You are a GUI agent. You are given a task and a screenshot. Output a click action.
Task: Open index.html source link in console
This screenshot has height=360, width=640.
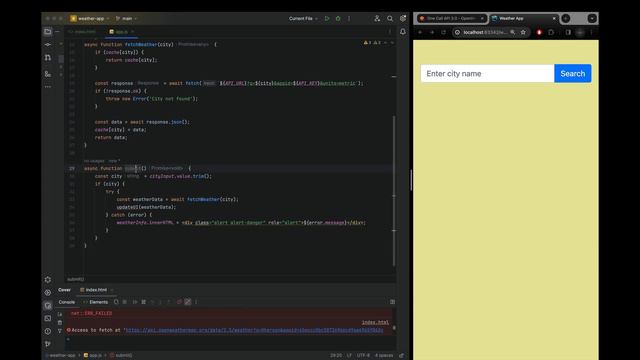pyautogui.click(x=375, y=322)
